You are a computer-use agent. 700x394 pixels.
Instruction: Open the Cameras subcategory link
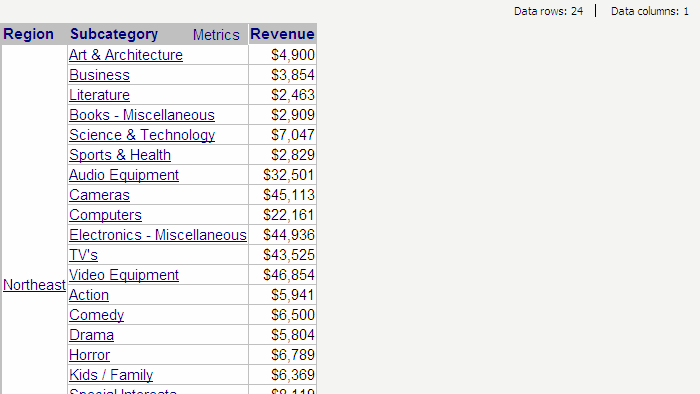click(100, 195)
